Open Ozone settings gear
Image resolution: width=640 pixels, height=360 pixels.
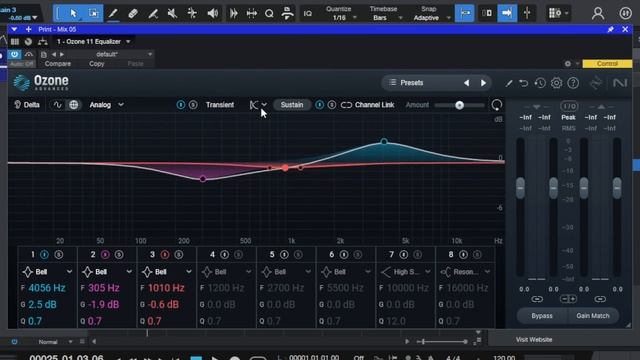coord(556,83)
